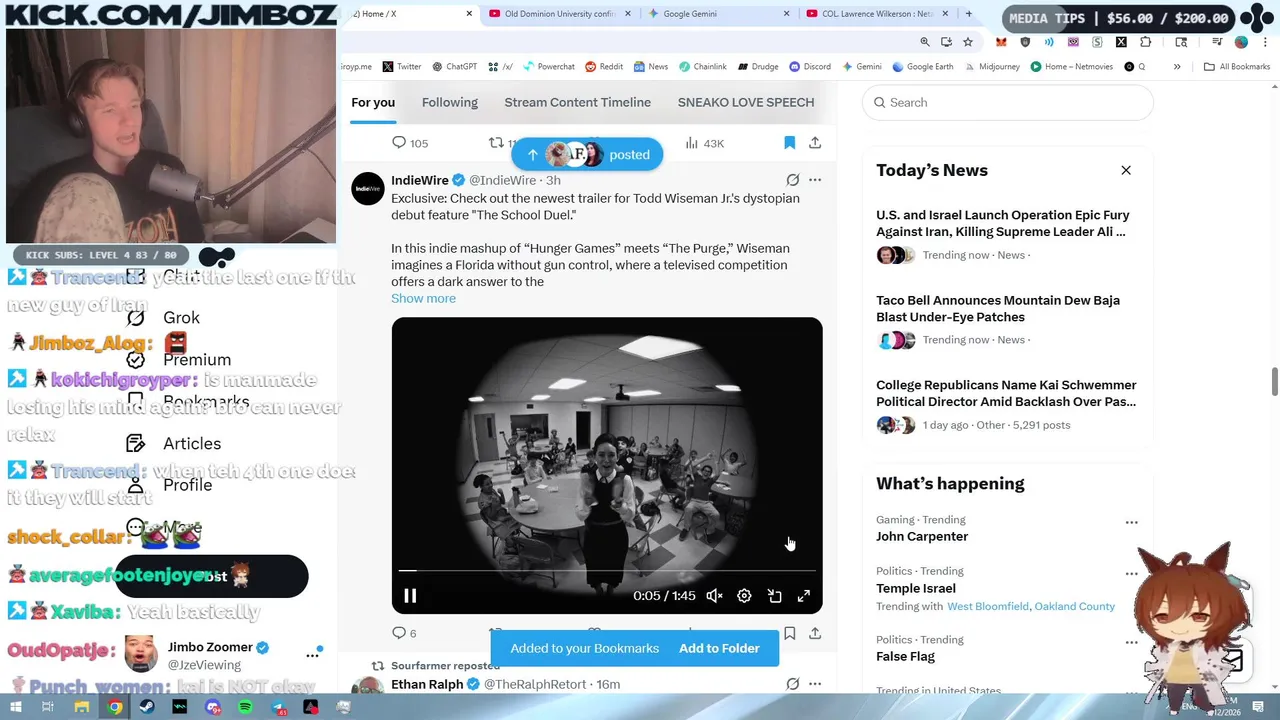Open ChatGPT bookmark in bookmarks bar
The width and height of the screenshot is (1280, 720).
pos(454,66)
